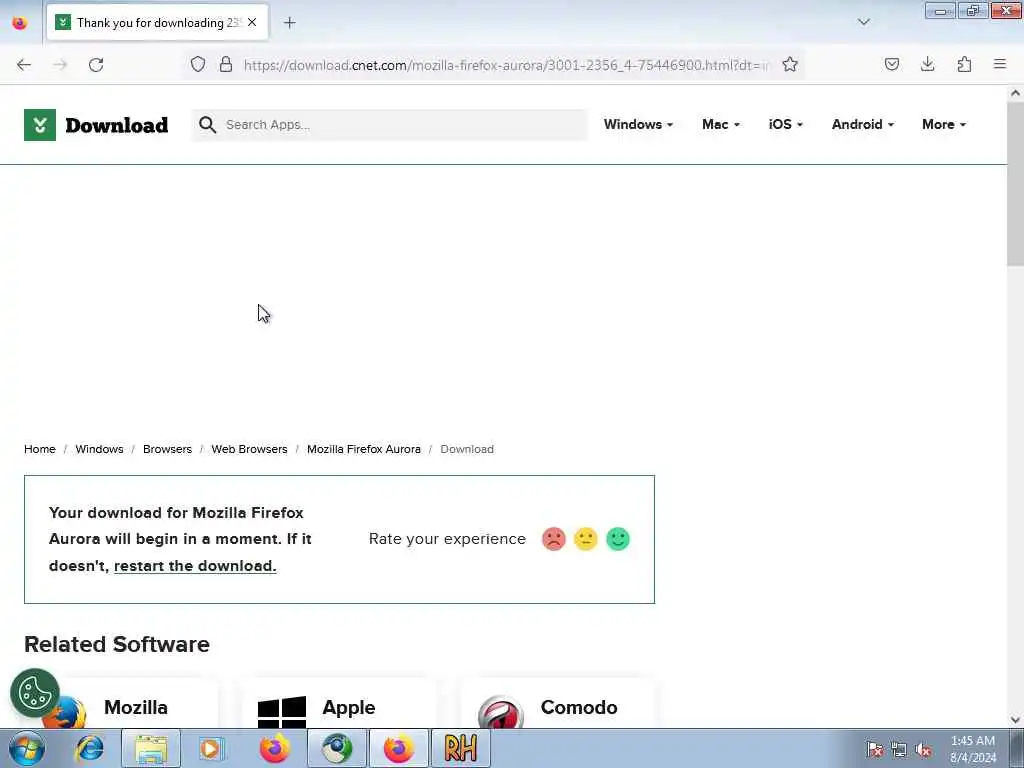Screen dimensions: 1024x768
Task: Click 'restart the download' link
Action: (195, 566)
